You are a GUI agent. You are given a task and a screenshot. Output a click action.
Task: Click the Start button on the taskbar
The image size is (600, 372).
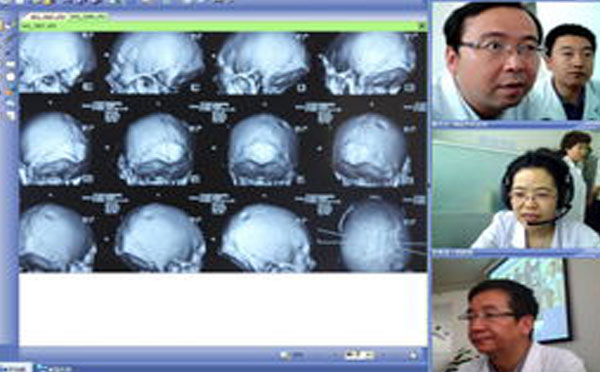[15, 369]
